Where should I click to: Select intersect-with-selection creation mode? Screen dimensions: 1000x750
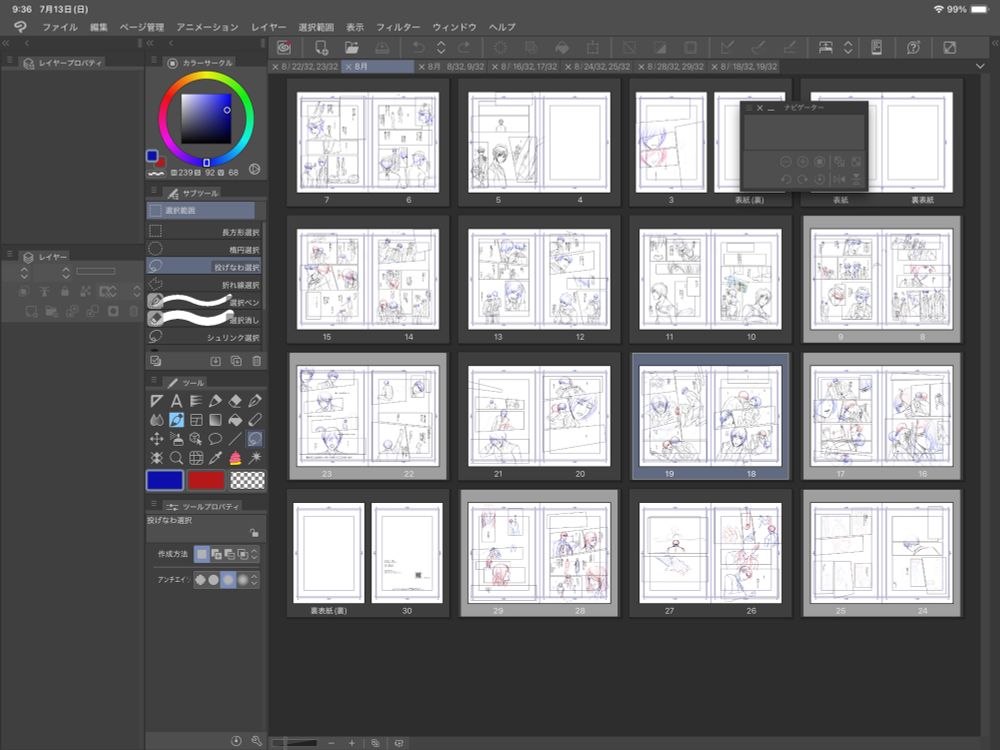[x=242, y=554]
